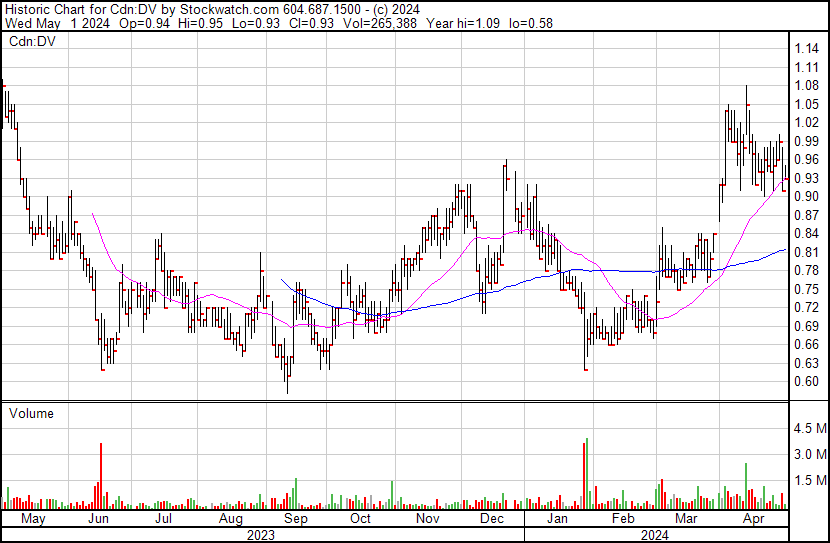
Task: Click the 0.69 price axis label
Action: pyautogui.click(x=807, y=326)
